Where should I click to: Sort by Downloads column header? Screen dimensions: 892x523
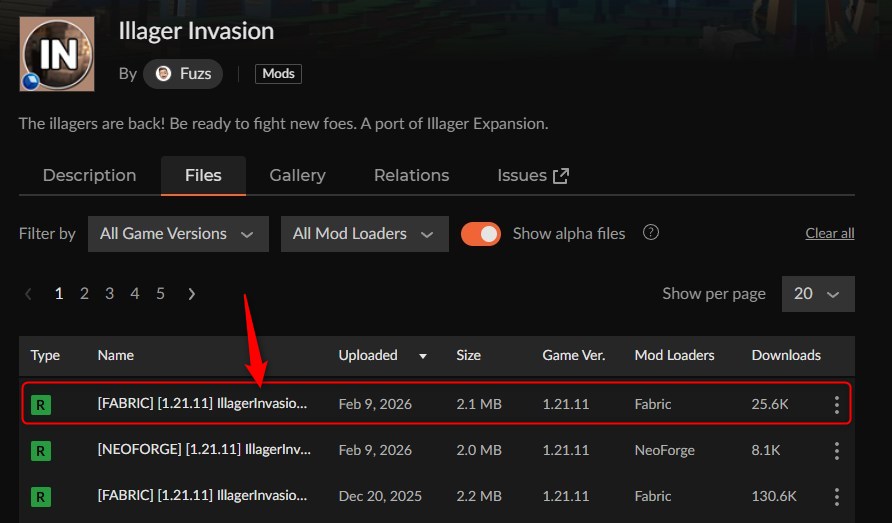point(786,355)
